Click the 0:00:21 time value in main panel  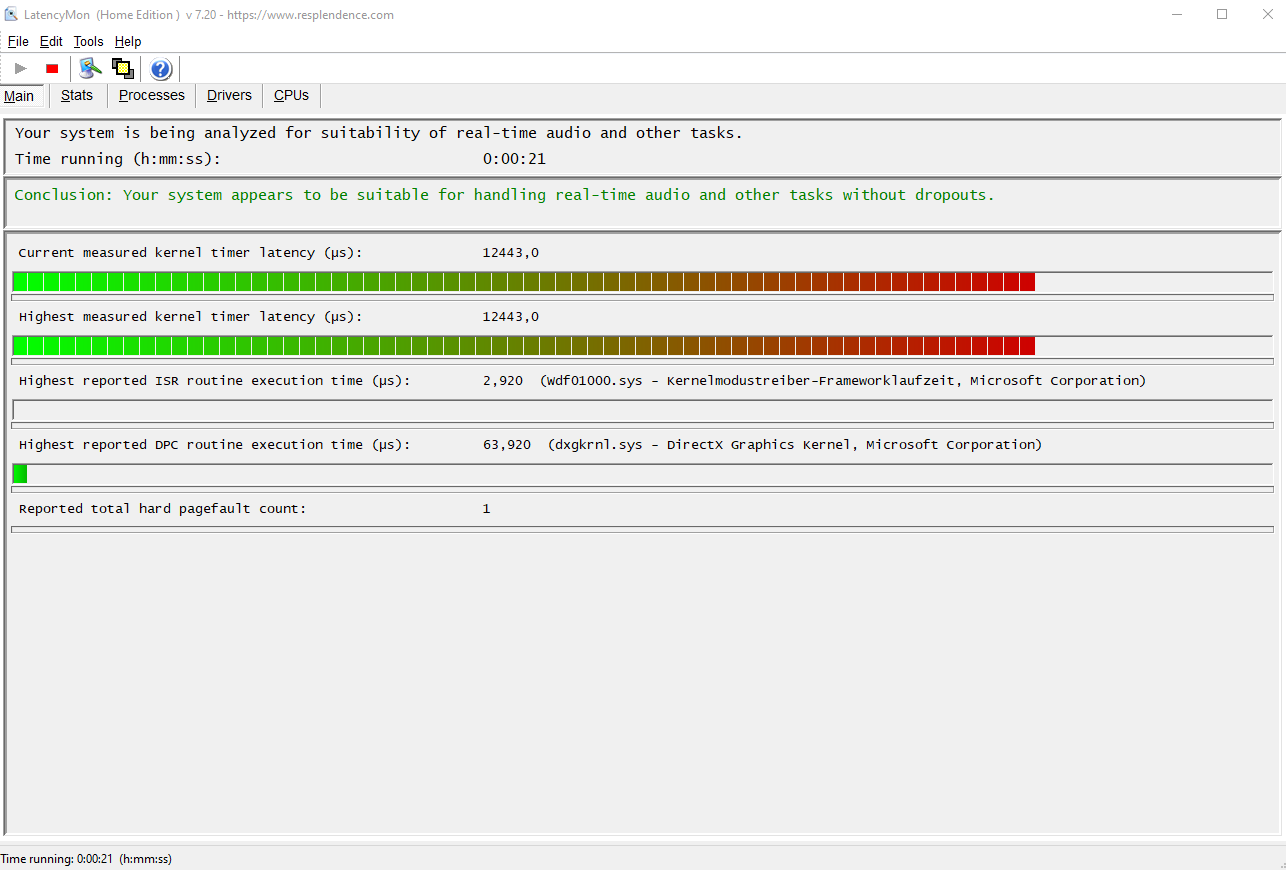[x=514, y=159]
